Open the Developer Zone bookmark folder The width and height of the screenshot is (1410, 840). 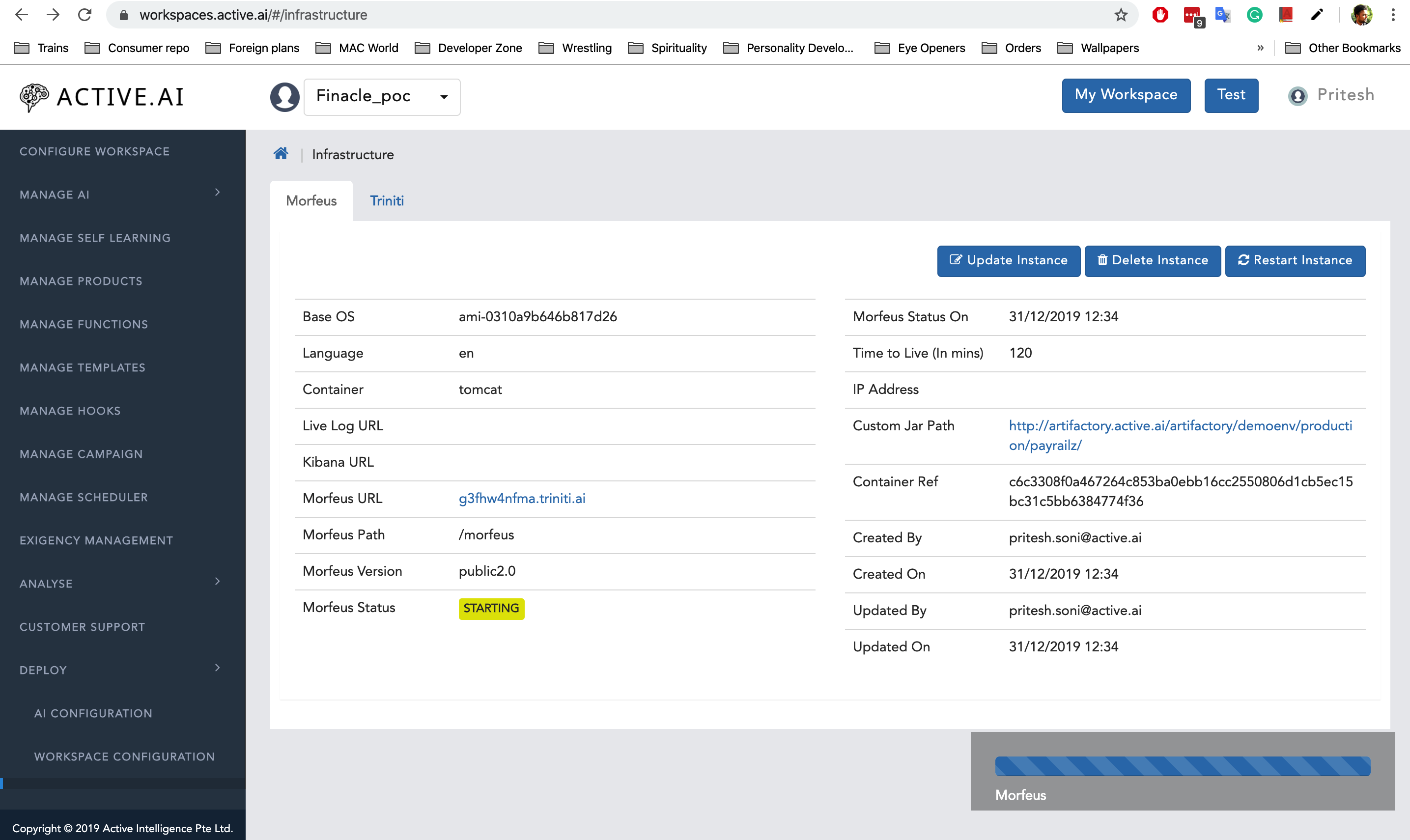coord(468,48)
